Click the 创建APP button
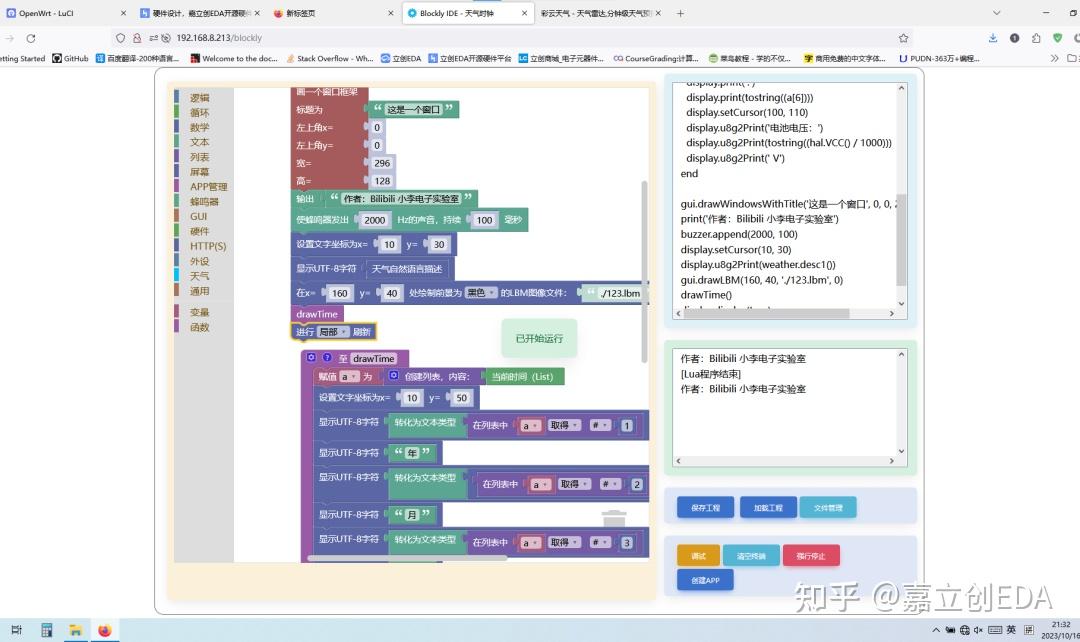 pyautogui.click(x=705, y=579)
